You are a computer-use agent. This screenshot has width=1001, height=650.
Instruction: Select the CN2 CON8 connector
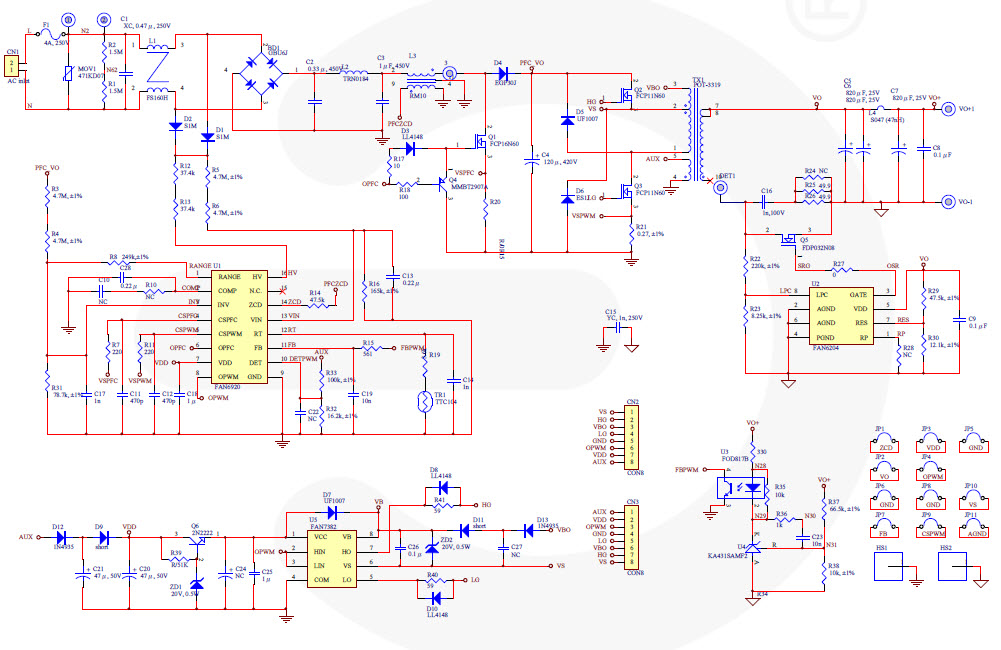click(632, 436)
